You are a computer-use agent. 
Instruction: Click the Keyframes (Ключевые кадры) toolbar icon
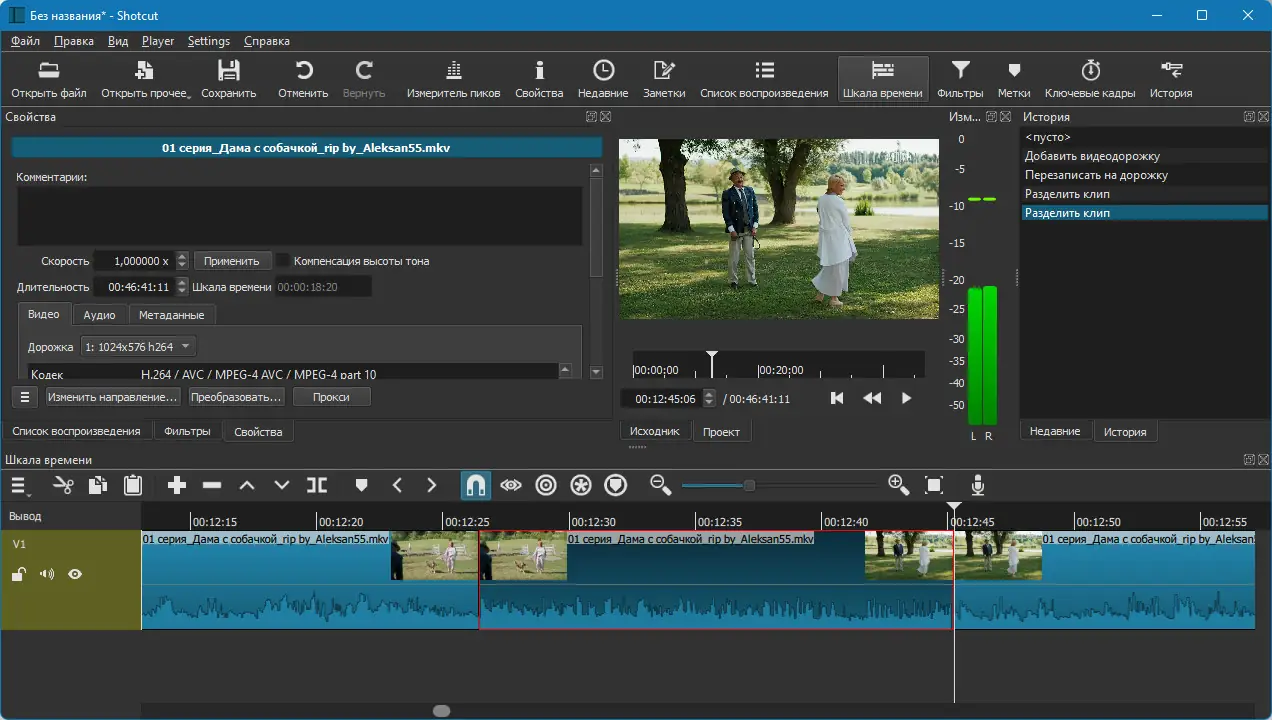[1089, 79]
